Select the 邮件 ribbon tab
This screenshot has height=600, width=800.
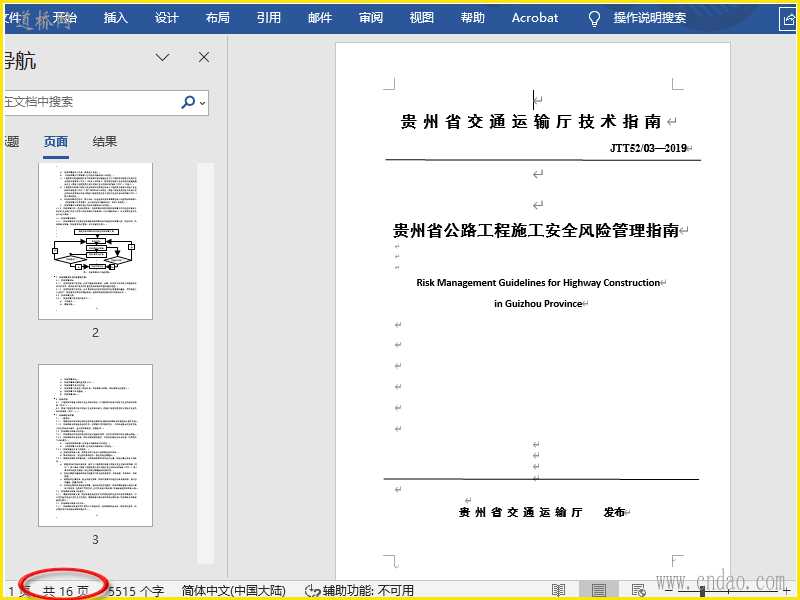(320, 18)
